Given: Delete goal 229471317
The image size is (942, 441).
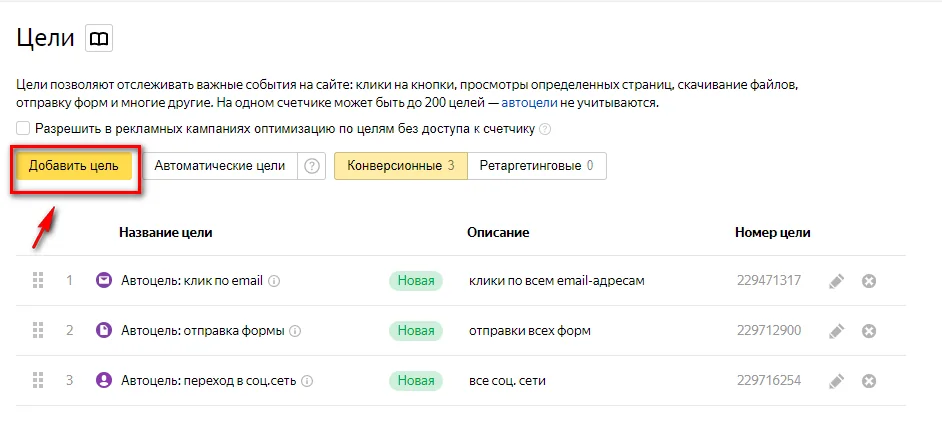Looking at the screenshot, I should coord(869,281).
